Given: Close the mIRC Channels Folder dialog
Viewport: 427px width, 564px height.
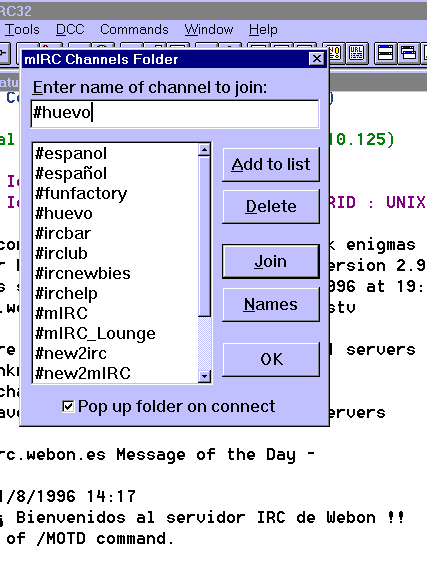Looking at the screenshot, I should [x=317, y=59].
